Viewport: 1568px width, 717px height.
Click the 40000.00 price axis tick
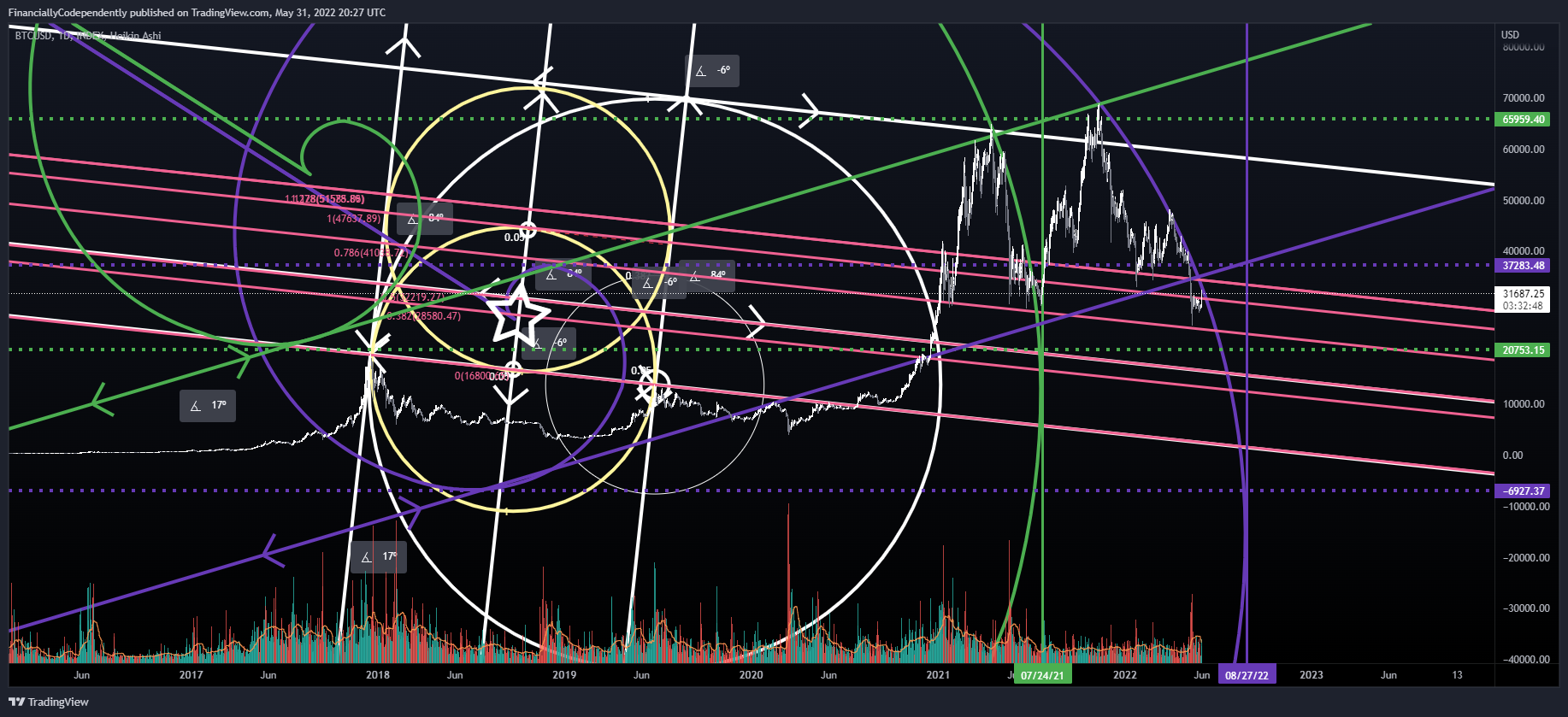click(x=1524, y=251)
